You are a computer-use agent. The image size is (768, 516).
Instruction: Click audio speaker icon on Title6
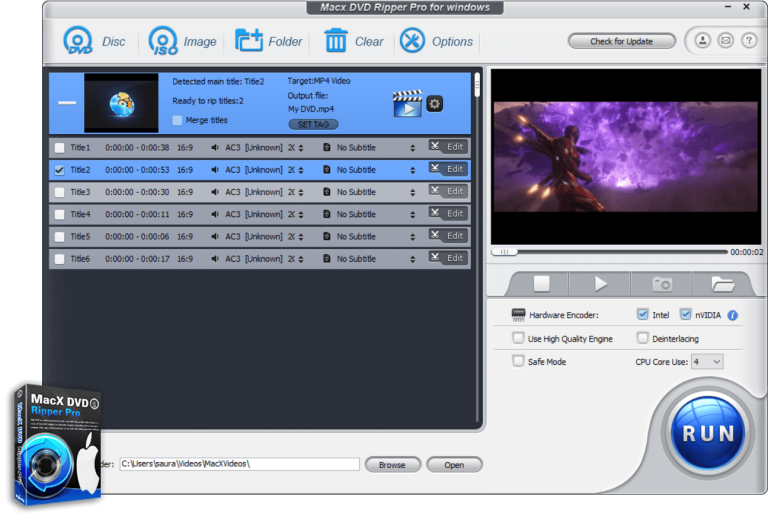coord(215,258)
